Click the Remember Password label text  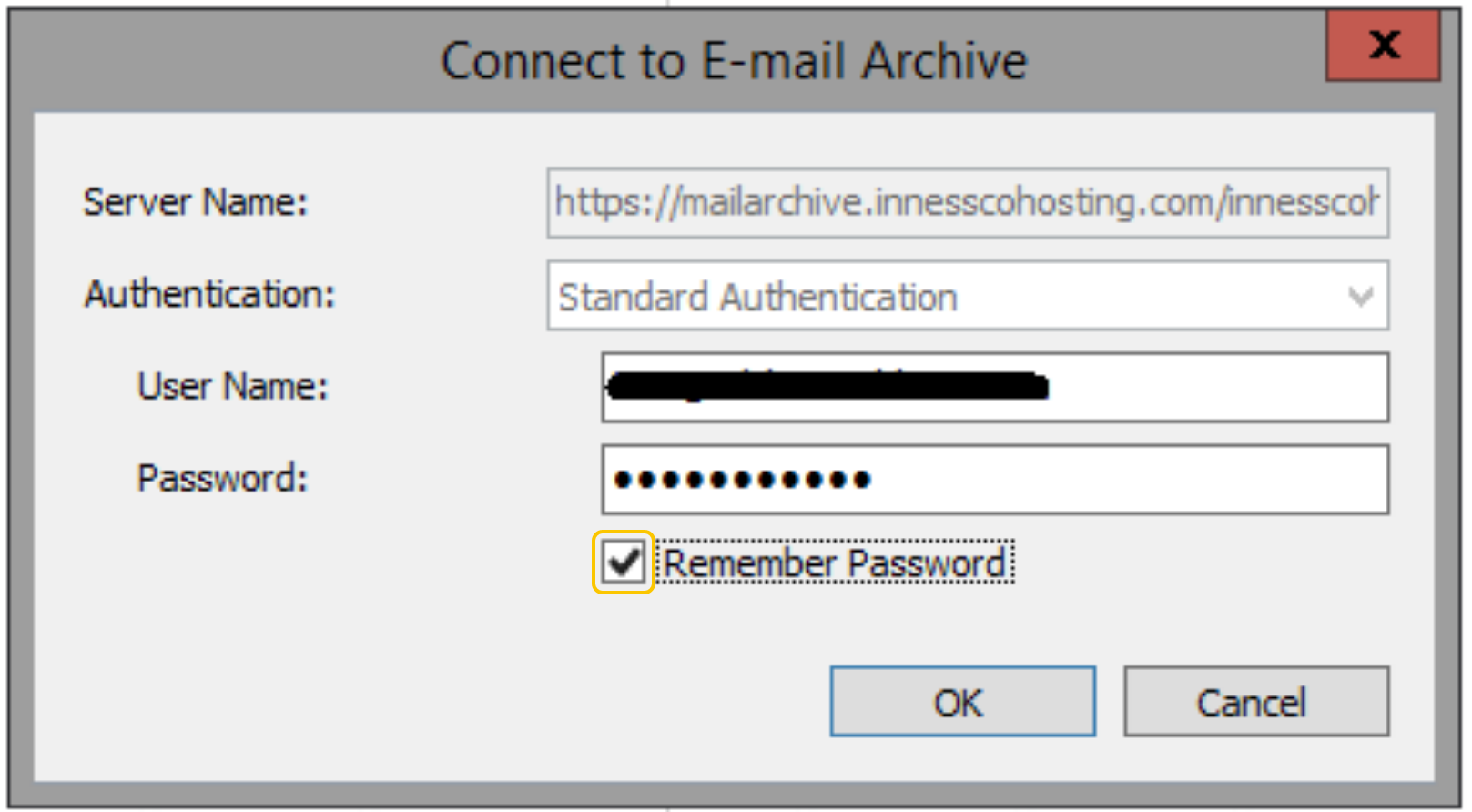pos(834,563)
